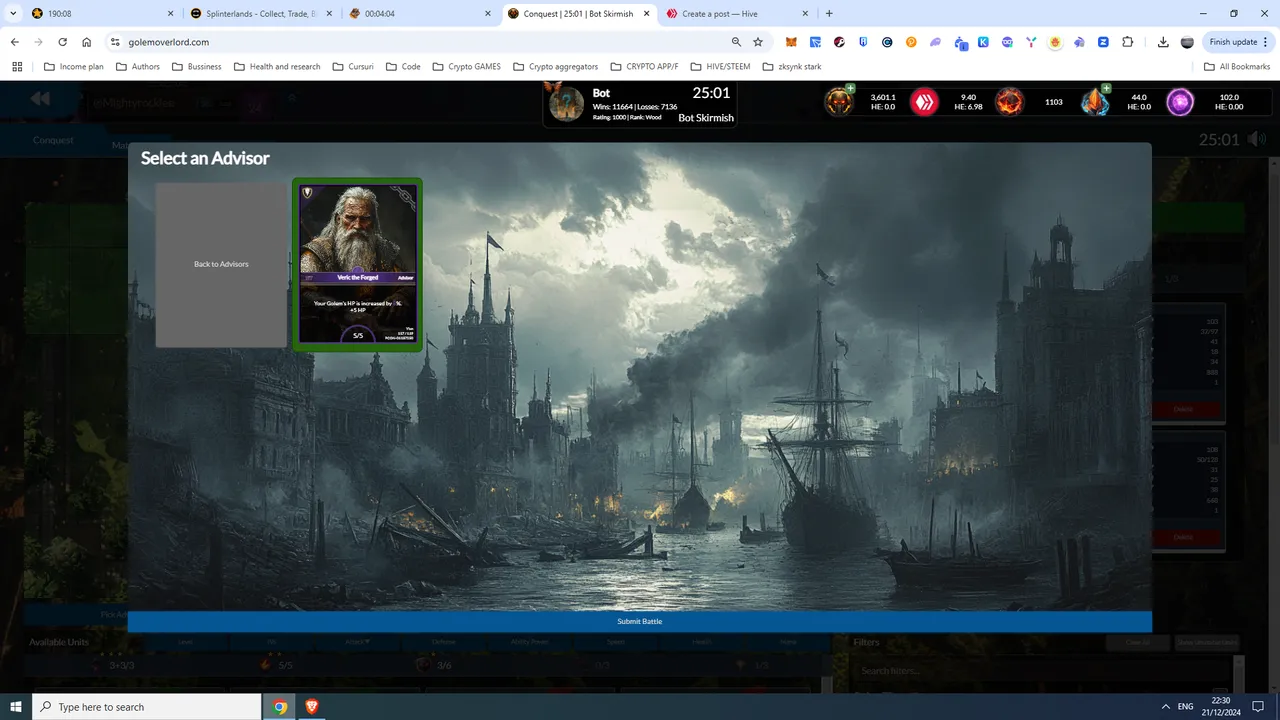Toggle the game sound speaker icon
1280x720 pixels.
point(1257,139)
